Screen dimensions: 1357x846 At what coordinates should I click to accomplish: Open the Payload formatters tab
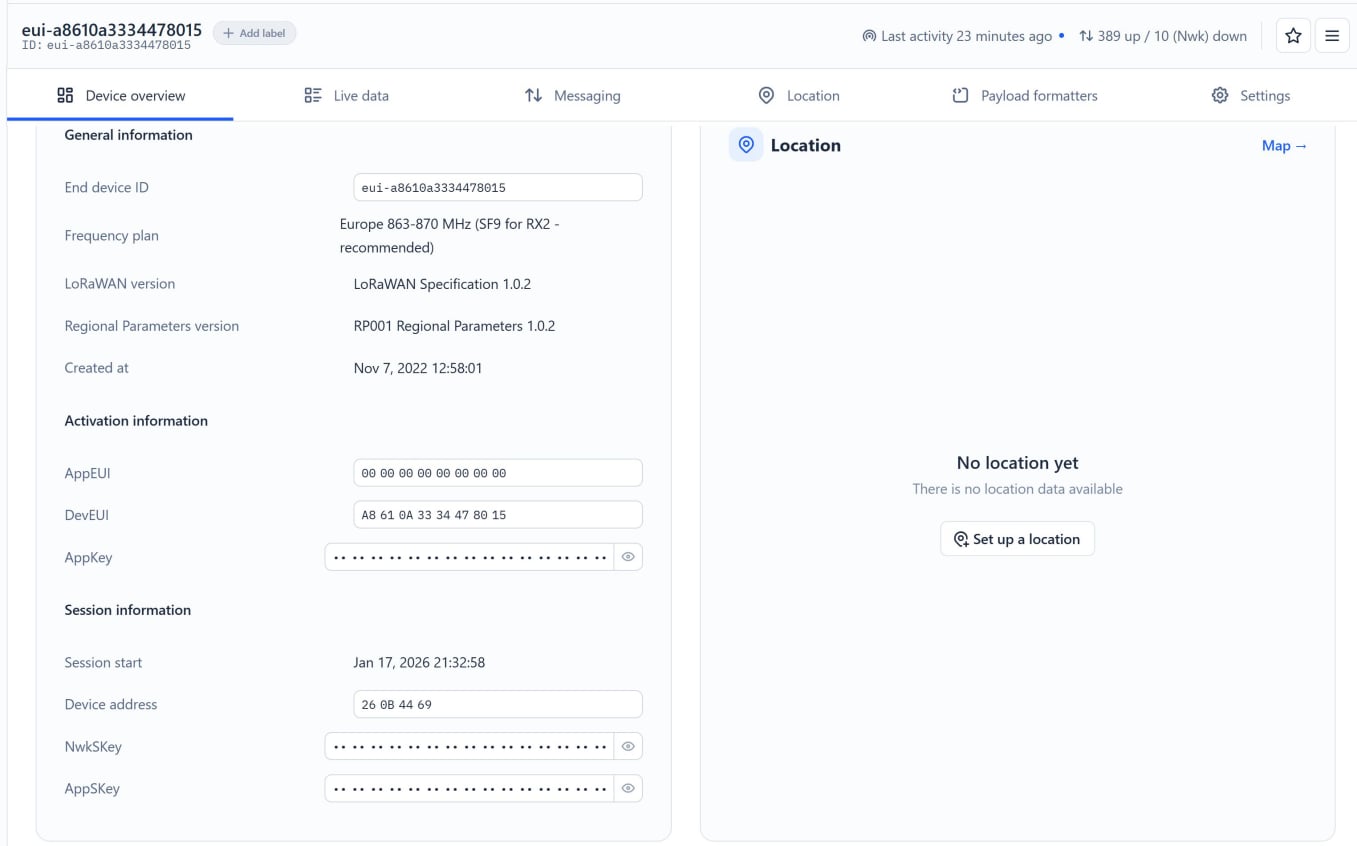click(1024, 96)
